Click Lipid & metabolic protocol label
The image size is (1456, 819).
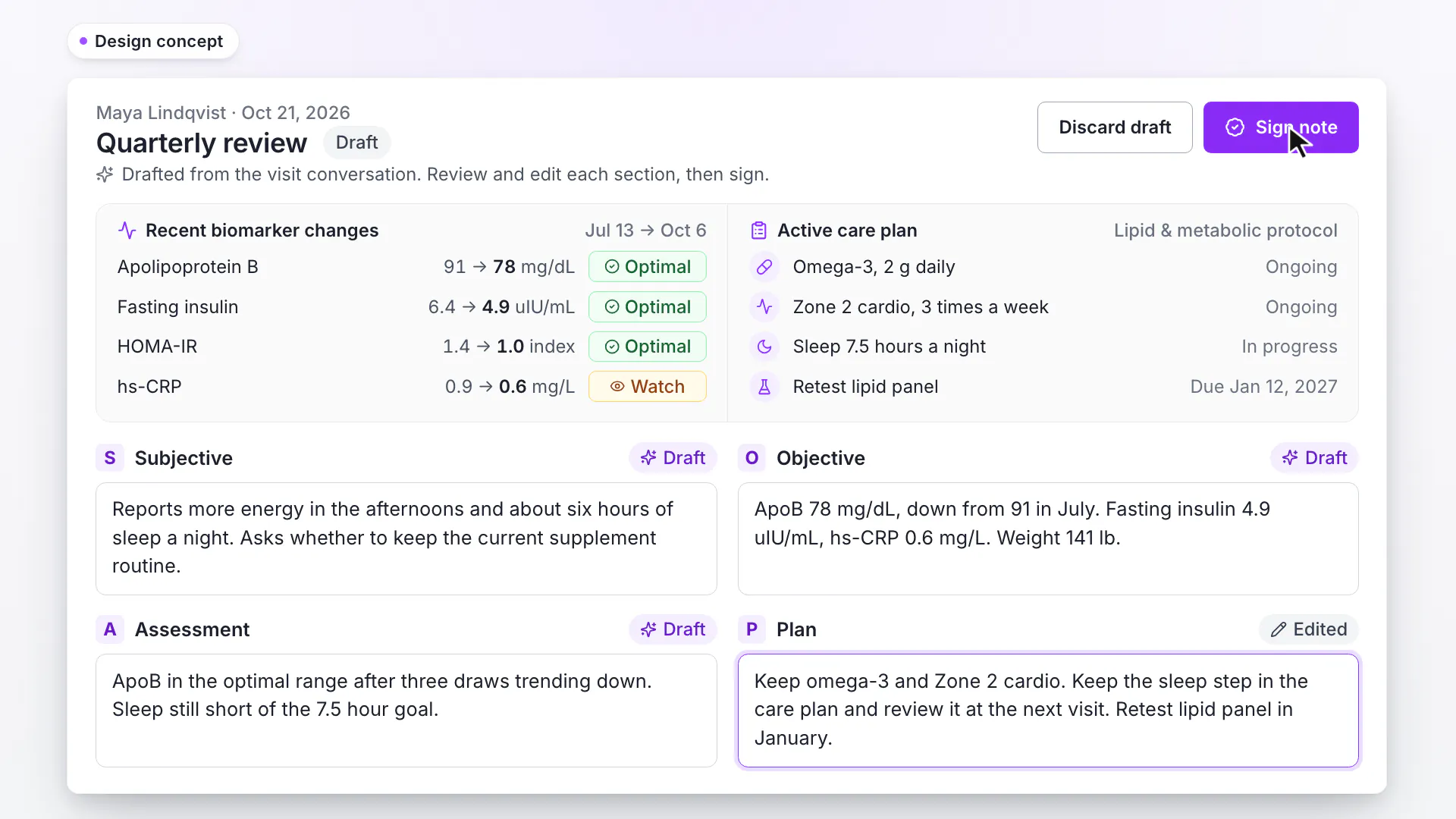click(1225, 231)
